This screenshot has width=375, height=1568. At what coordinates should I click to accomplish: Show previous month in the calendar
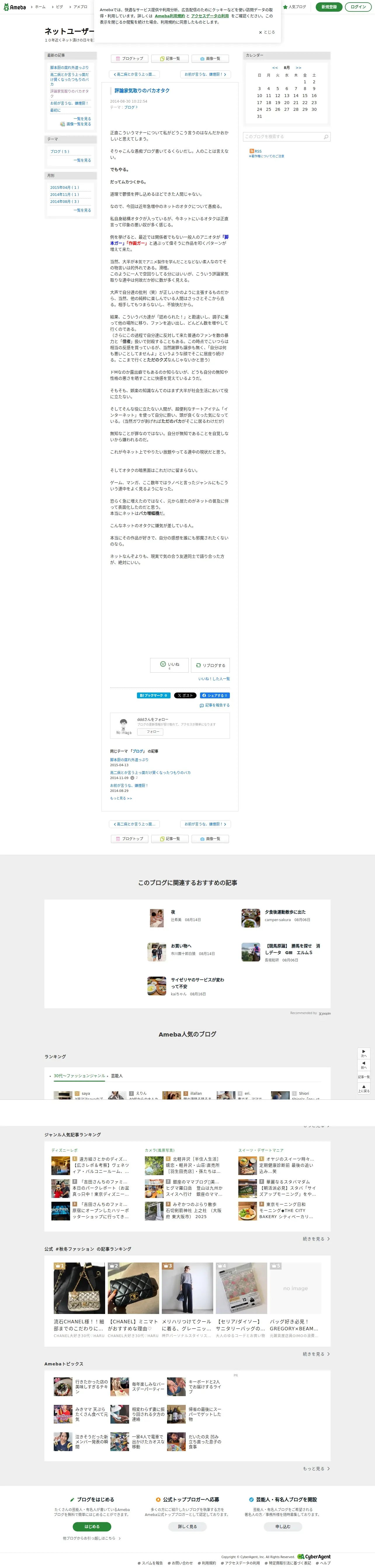coord(275,68)
